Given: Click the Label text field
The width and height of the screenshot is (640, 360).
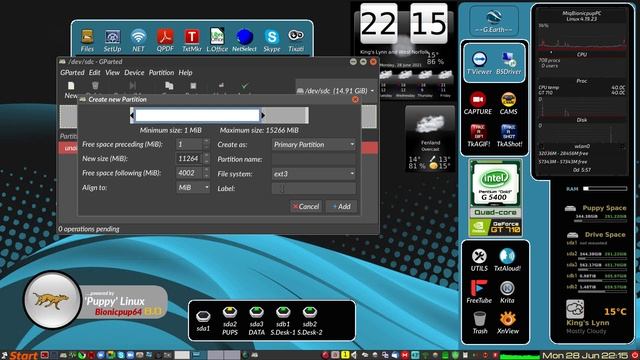Looking at the screenshot, I should pos(313,188).
